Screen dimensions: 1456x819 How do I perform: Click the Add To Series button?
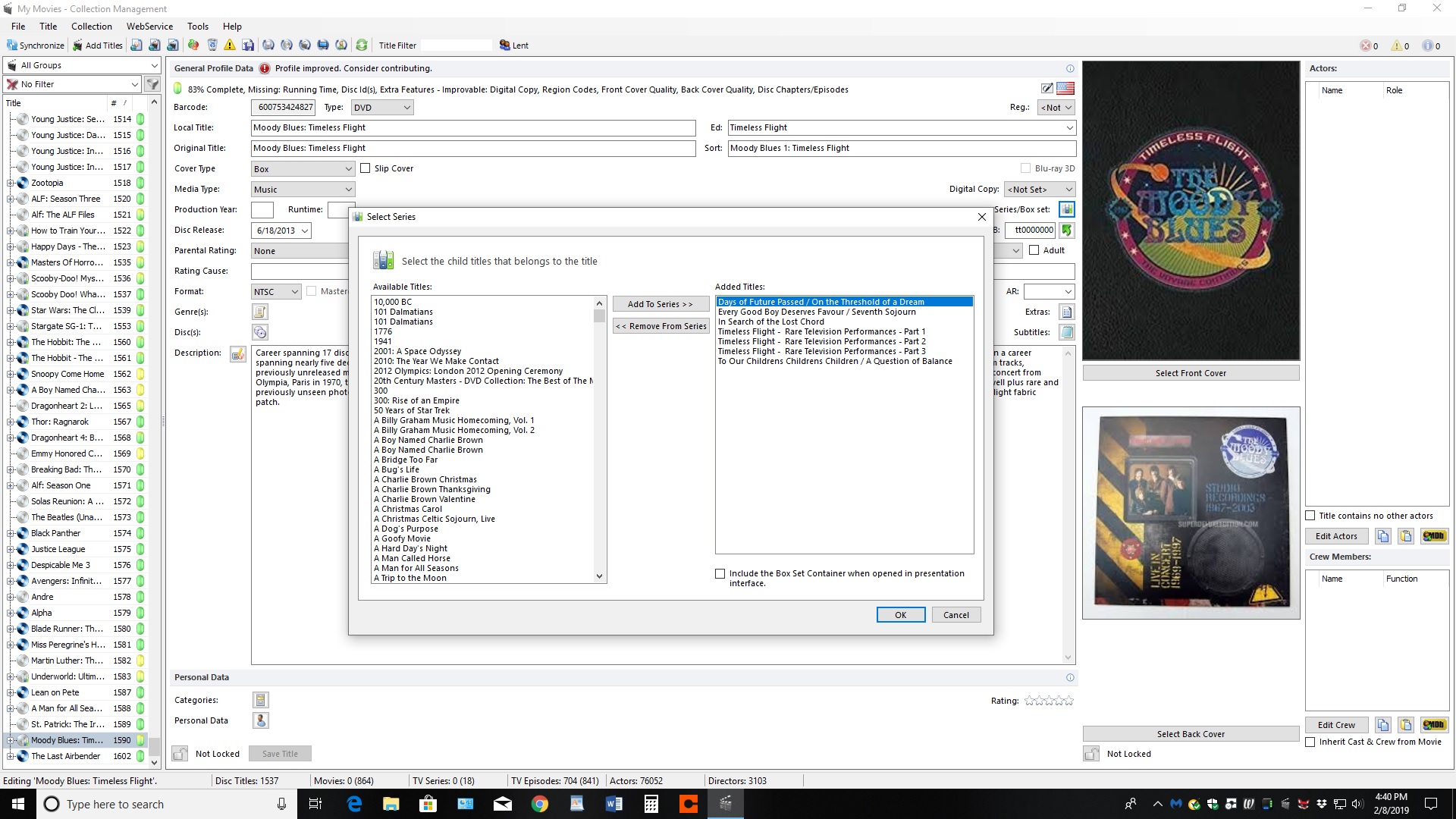(661, 304)
